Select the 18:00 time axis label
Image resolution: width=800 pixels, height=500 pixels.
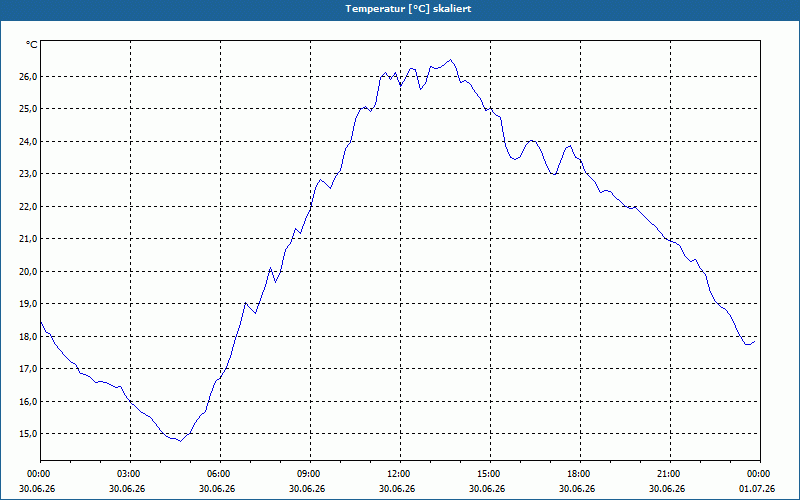point(580,474)
